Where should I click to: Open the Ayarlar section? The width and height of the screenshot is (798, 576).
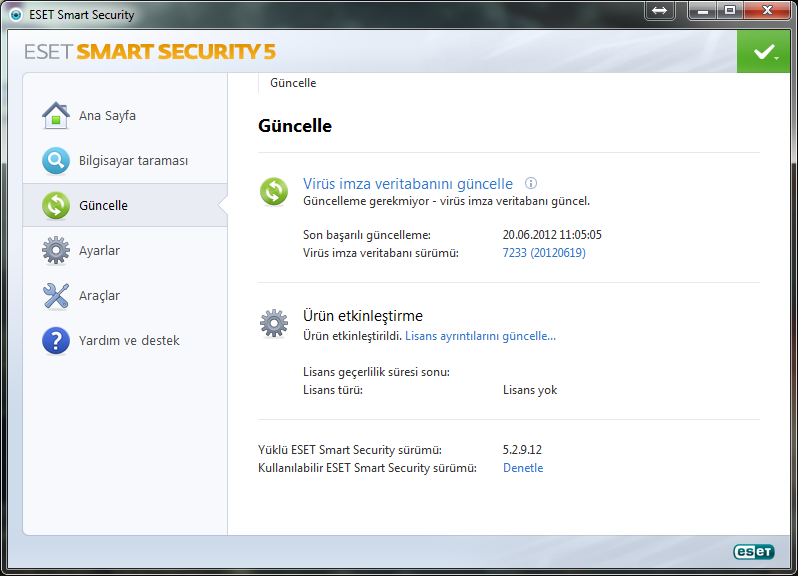point(99,251)
